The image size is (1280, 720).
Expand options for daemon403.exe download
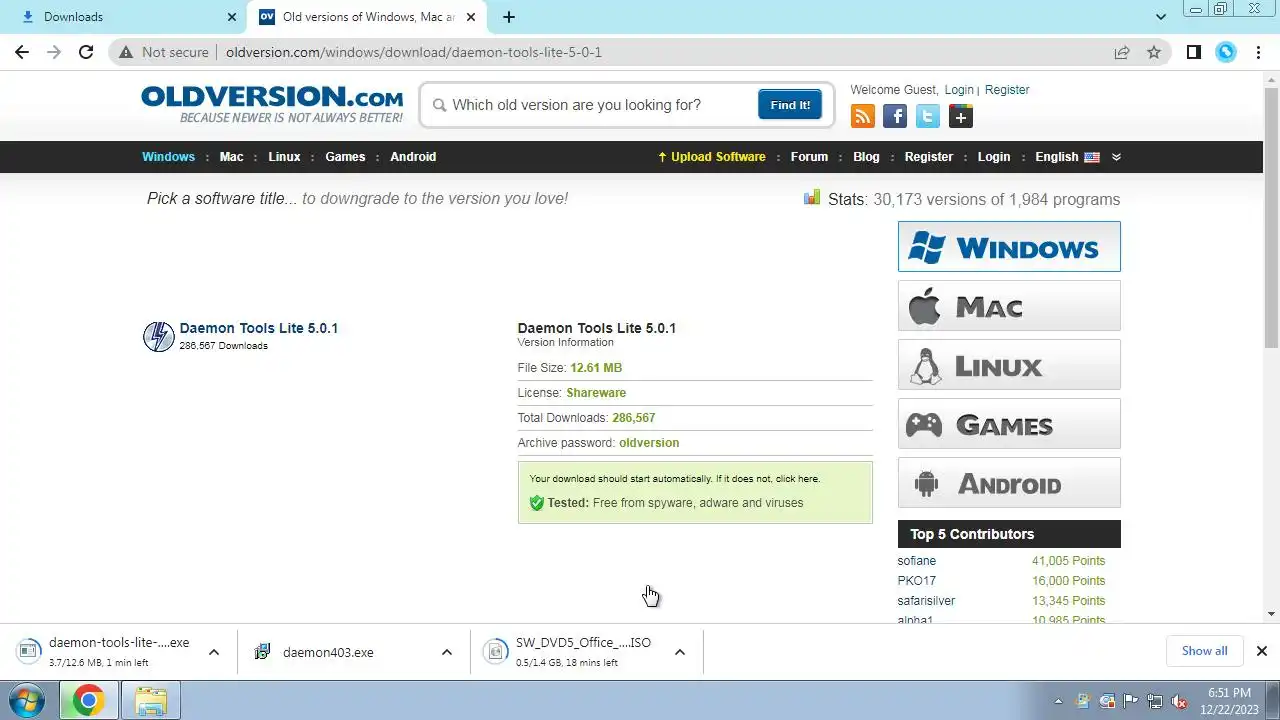[x=447, y=652]
